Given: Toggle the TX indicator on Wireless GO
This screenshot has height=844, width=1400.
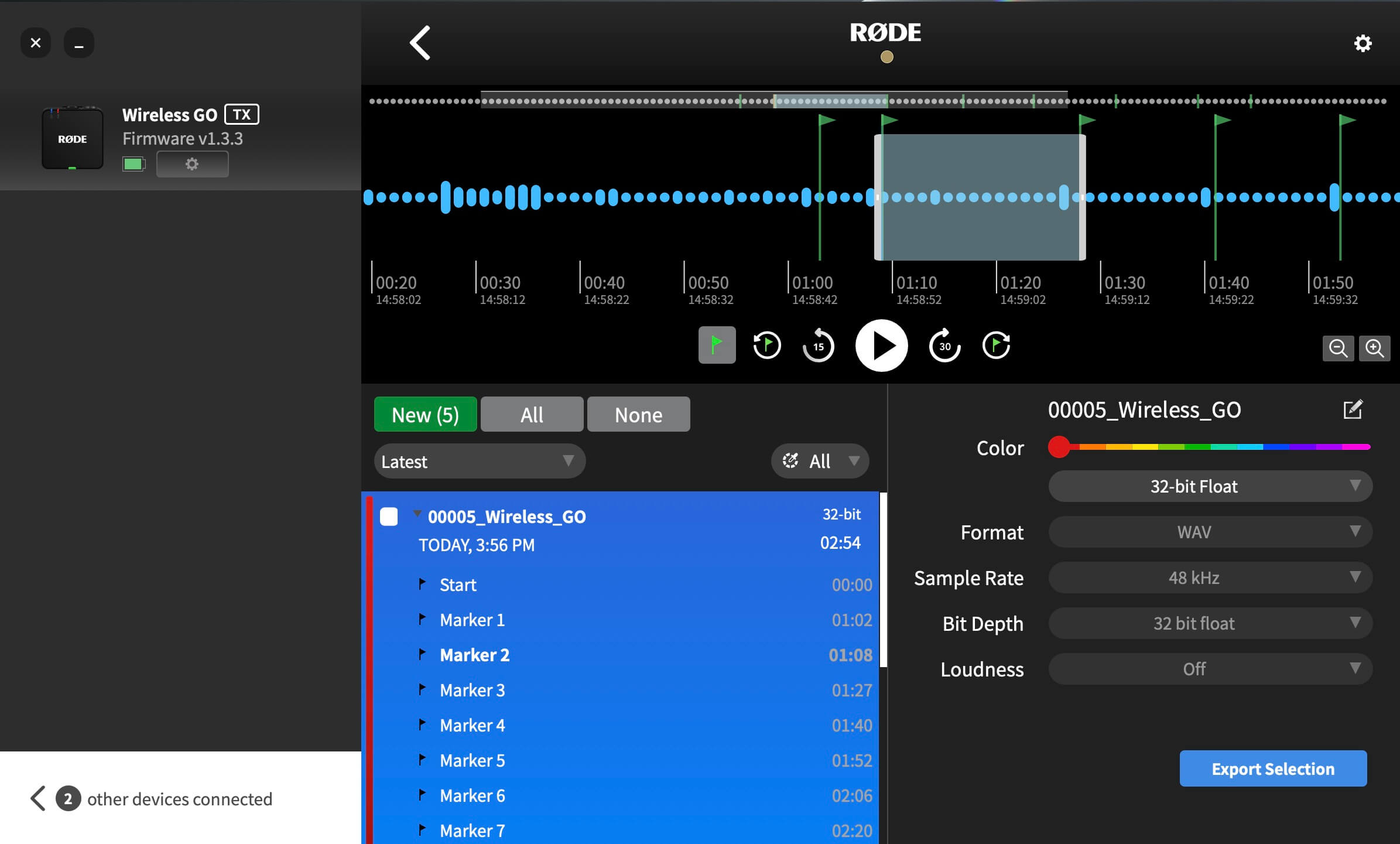Looking at the screenshot, I should (244, 113).
